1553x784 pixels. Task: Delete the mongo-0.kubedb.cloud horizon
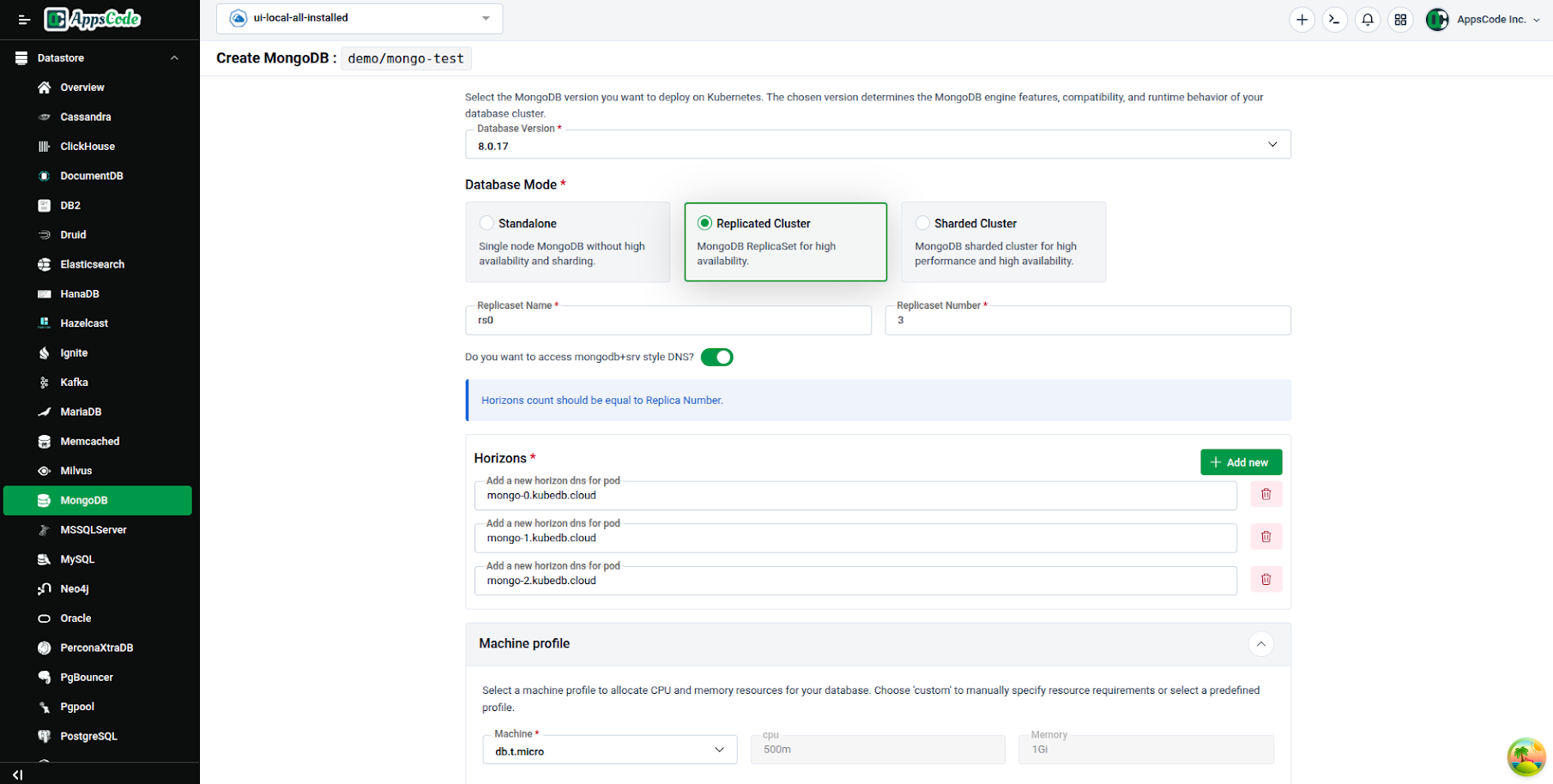pyautogui.click(x=1266, y=494)
